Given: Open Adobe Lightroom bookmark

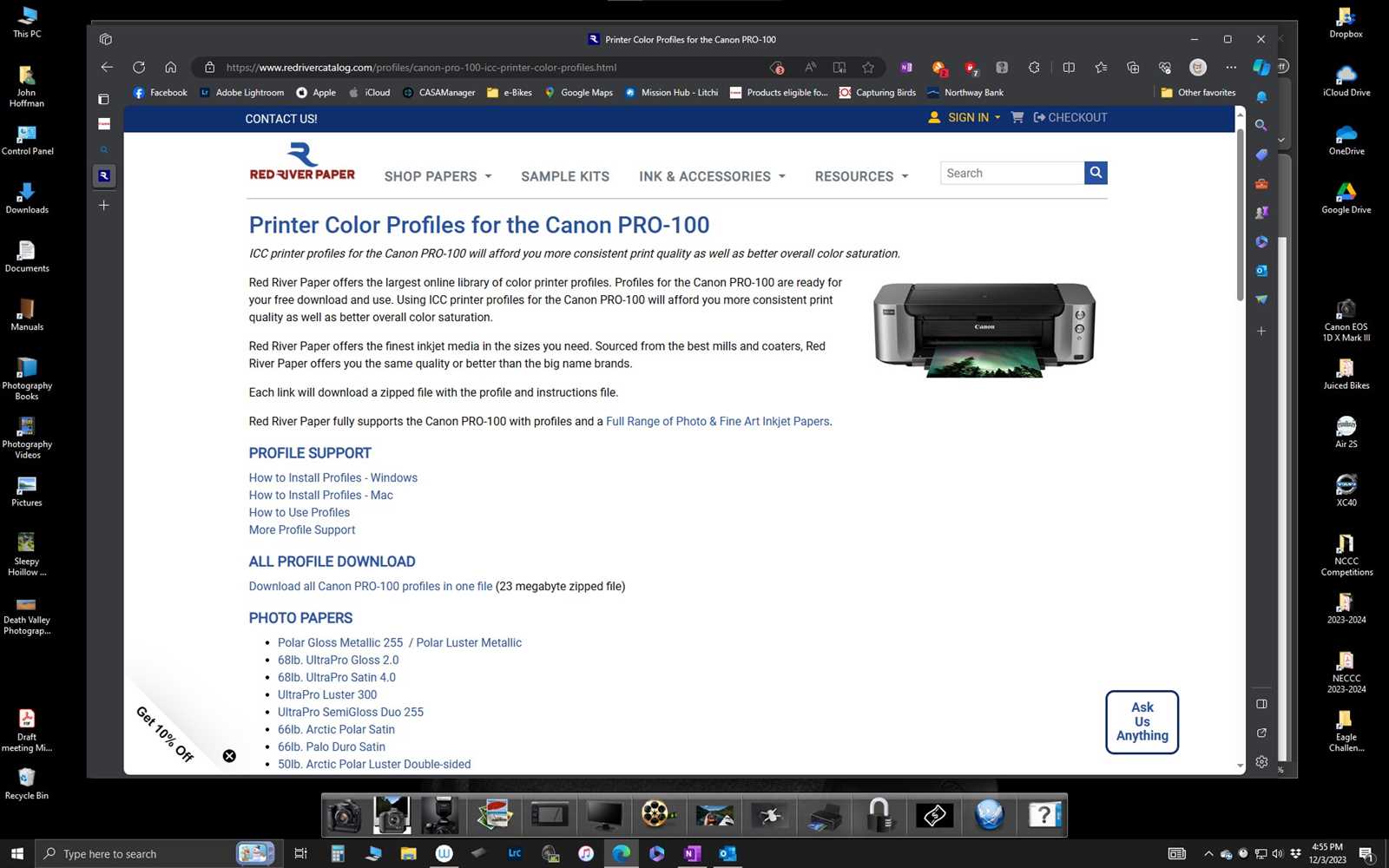Looking at the screenshot, I should (242, 92).
